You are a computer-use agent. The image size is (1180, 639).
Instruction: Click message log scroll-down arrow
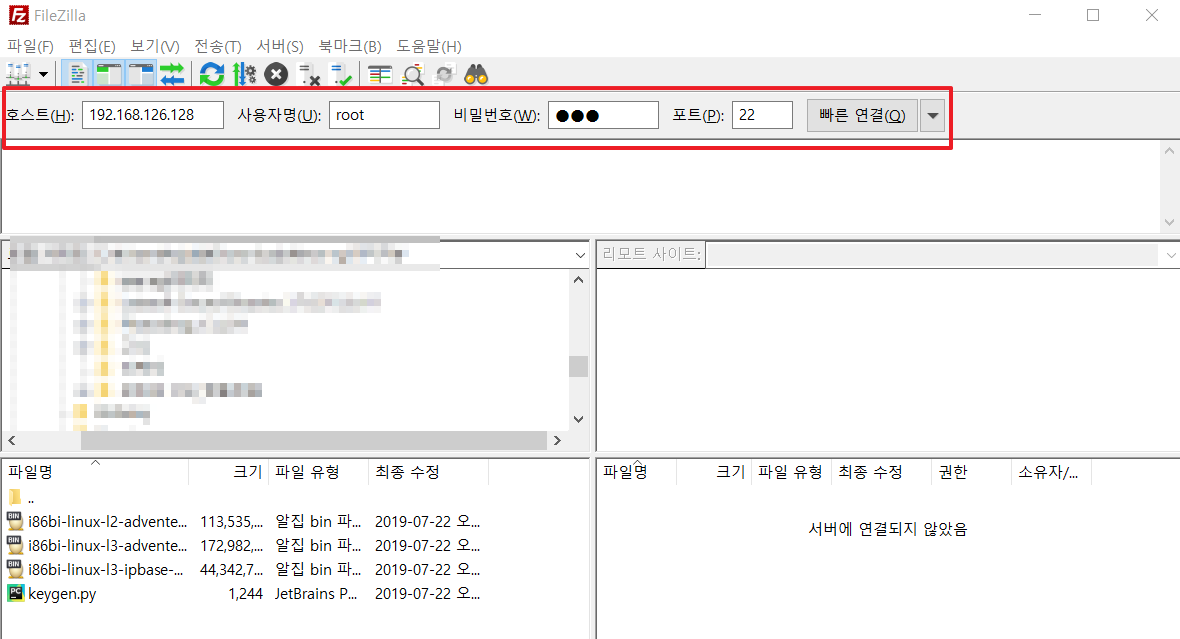(x=1169, y=222)
